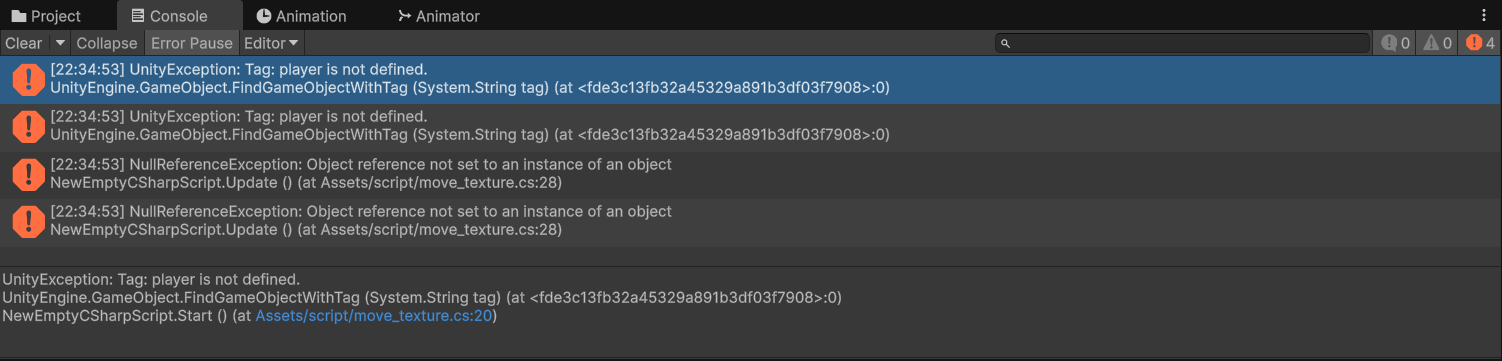This screenshot has height=361, width=1502.
Task: Open the Editor dropdown
Action: [271, 43]
